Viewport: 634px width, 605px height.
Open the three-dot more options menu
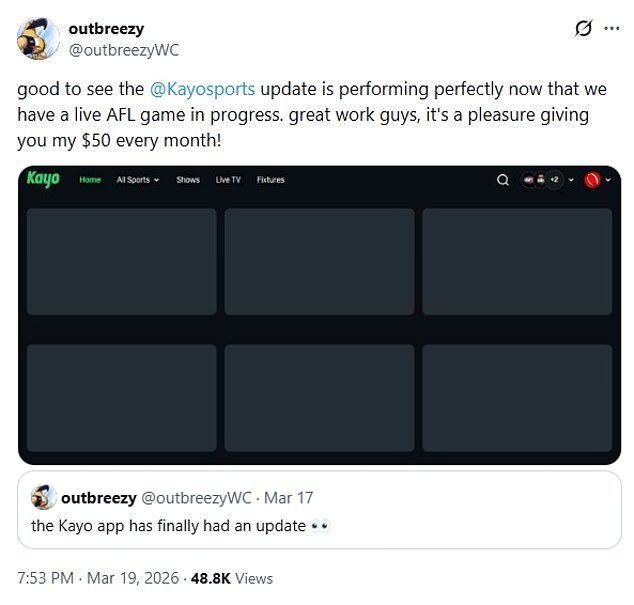coord(611,28)
